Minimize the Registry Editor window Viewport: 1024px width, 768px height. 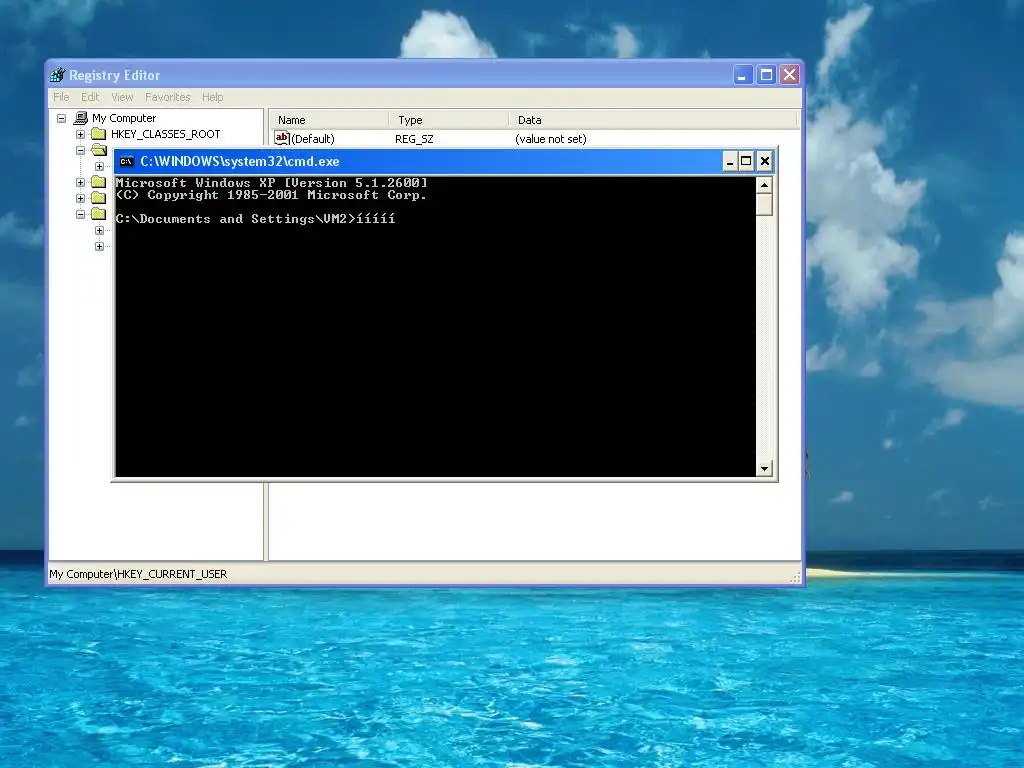742,75
